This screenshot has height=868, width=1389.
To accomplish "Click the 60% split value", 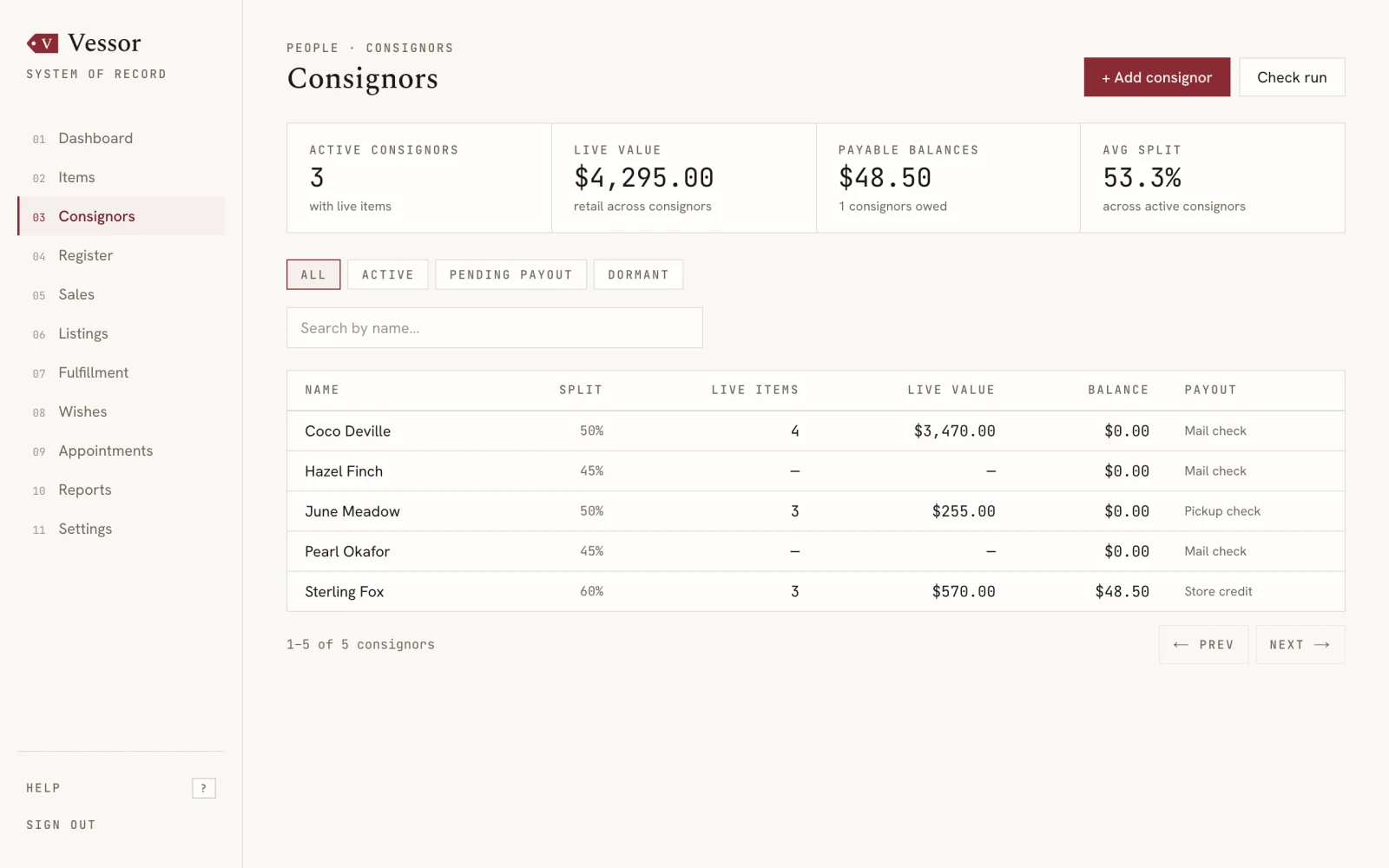I will pos(591,591).
